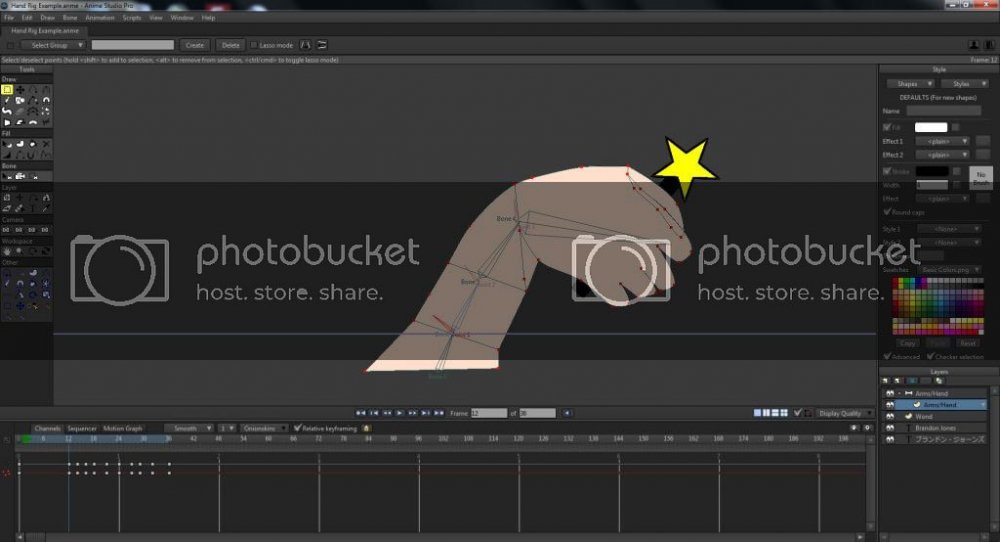Switch to the Motion Graph tab
The height and width of the screenshot is (542, 1000).
point(123,428)
